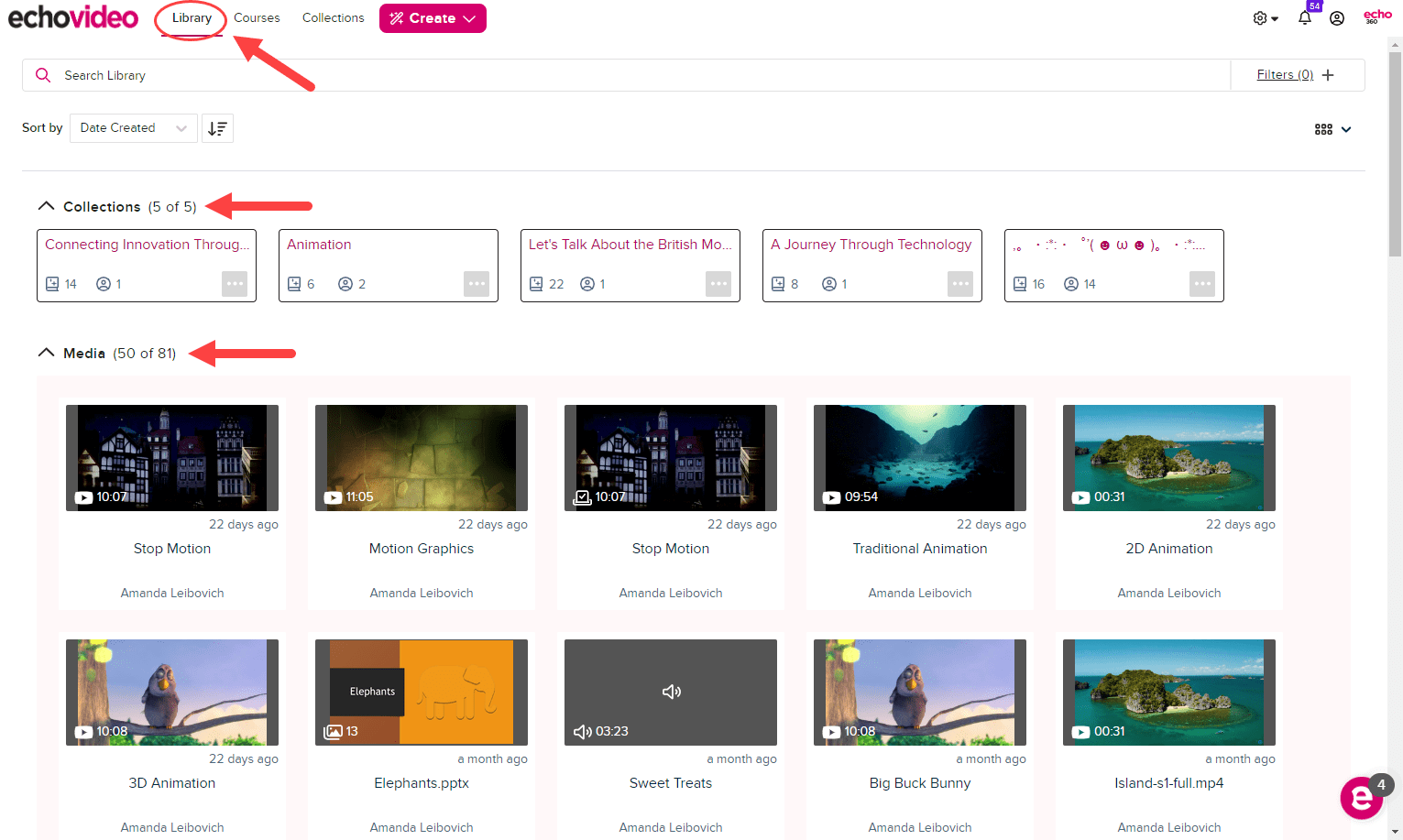Click Amanda Leibovich under 2D Animation
The width and height of the screenshot is (1403, 840).
(1169, 593)
